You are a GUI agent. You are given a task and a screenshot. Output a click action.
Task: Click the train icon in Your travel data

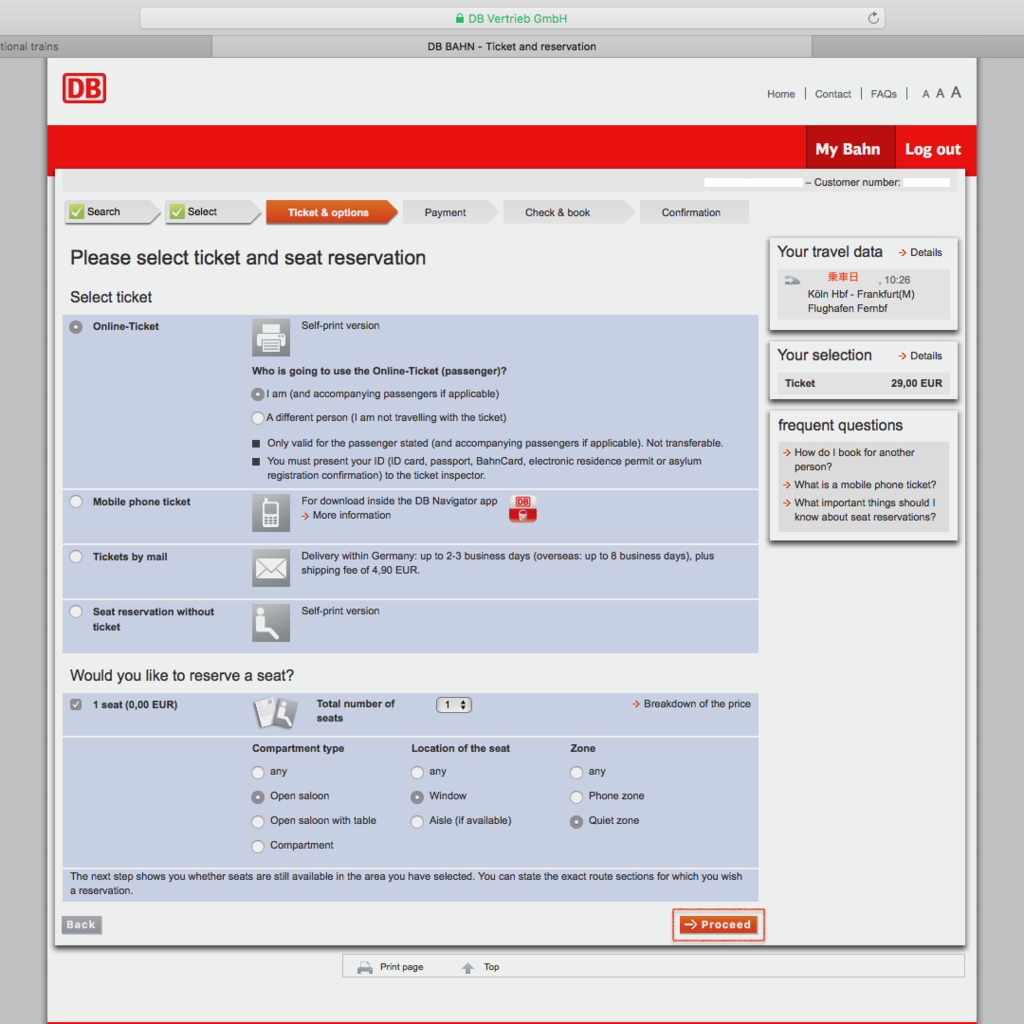pos(792,280)
